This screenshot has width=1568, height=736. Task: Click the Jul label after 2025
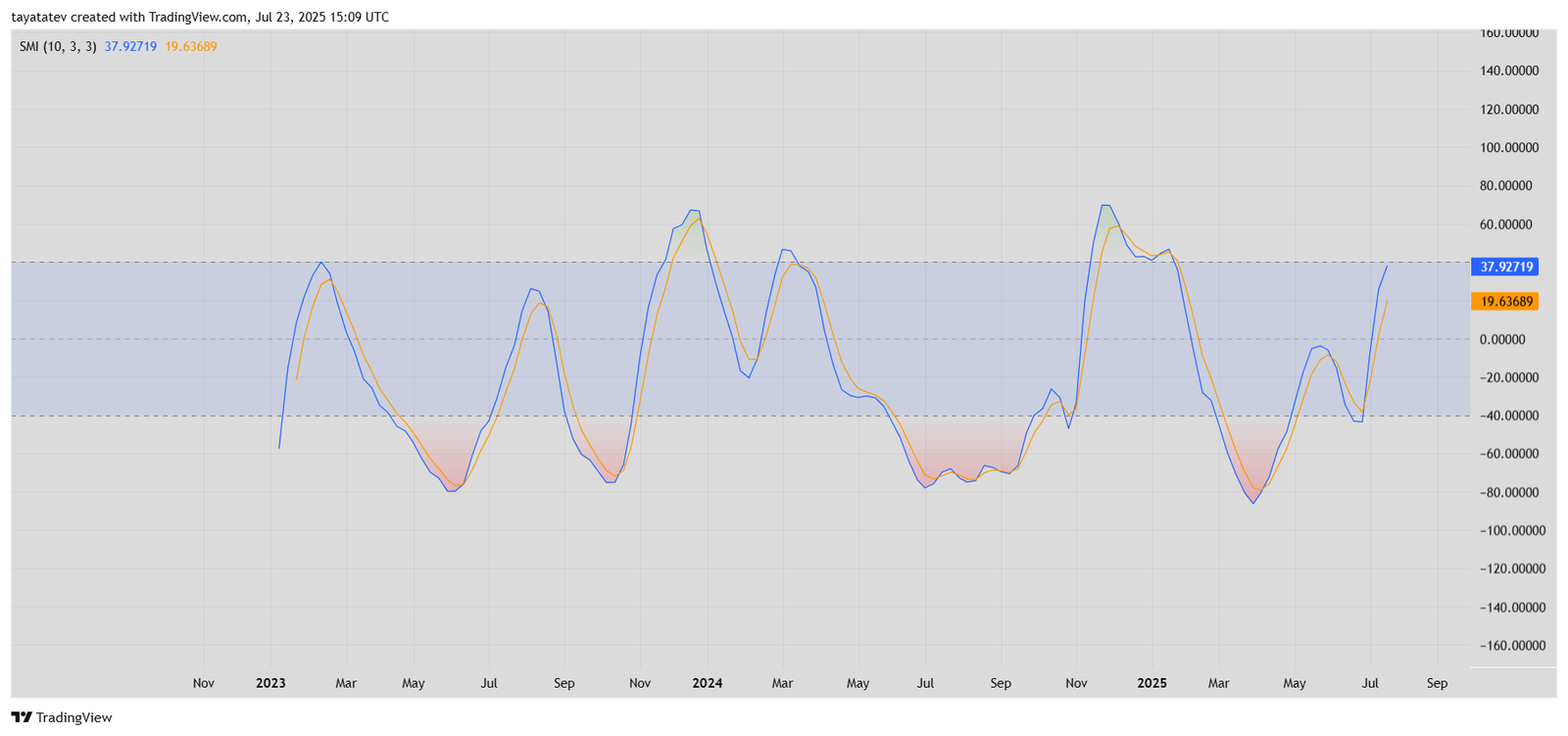coord(1370,683)
